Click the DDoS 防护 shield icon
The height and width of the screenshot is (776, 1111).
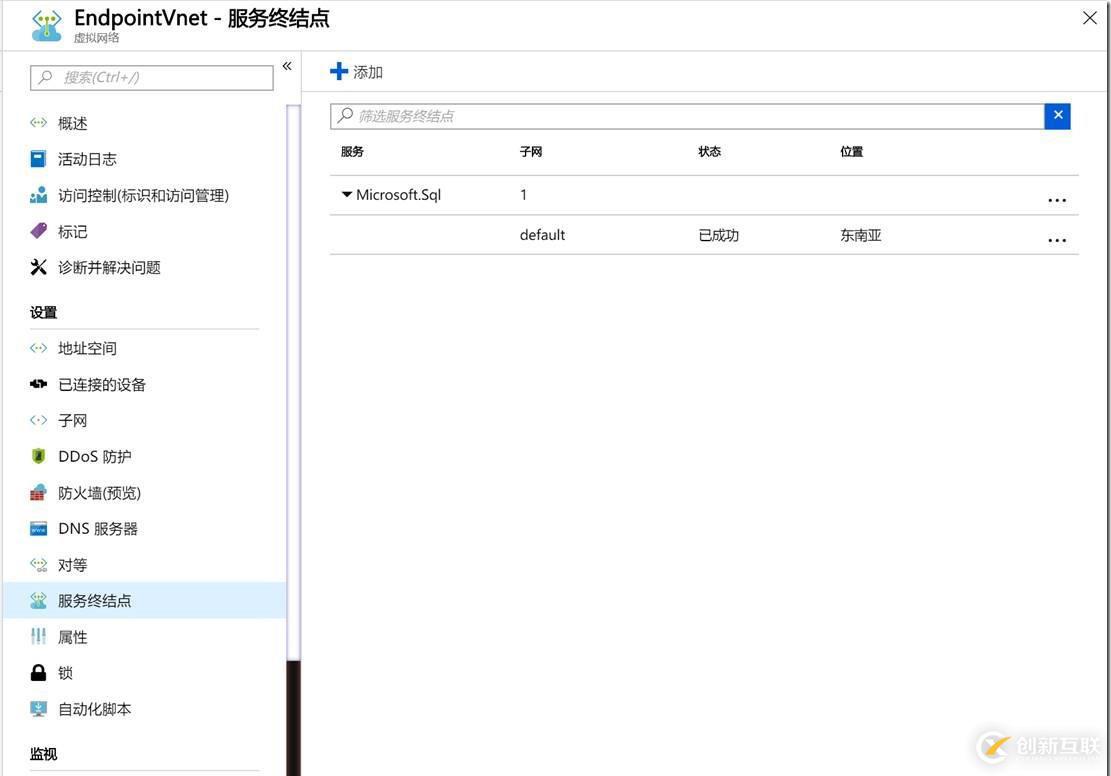coord(38,456)
